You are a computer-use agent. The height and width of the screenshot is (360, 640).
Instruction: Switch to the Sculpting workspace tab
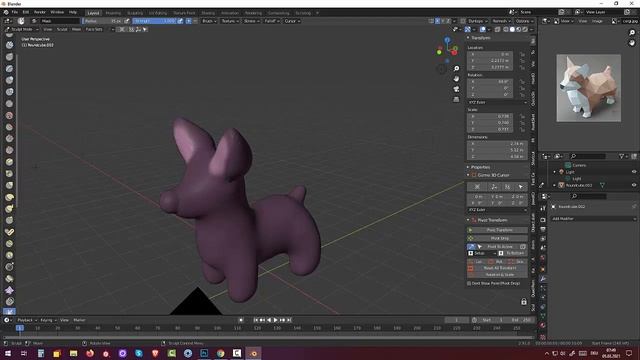(135, 13)
